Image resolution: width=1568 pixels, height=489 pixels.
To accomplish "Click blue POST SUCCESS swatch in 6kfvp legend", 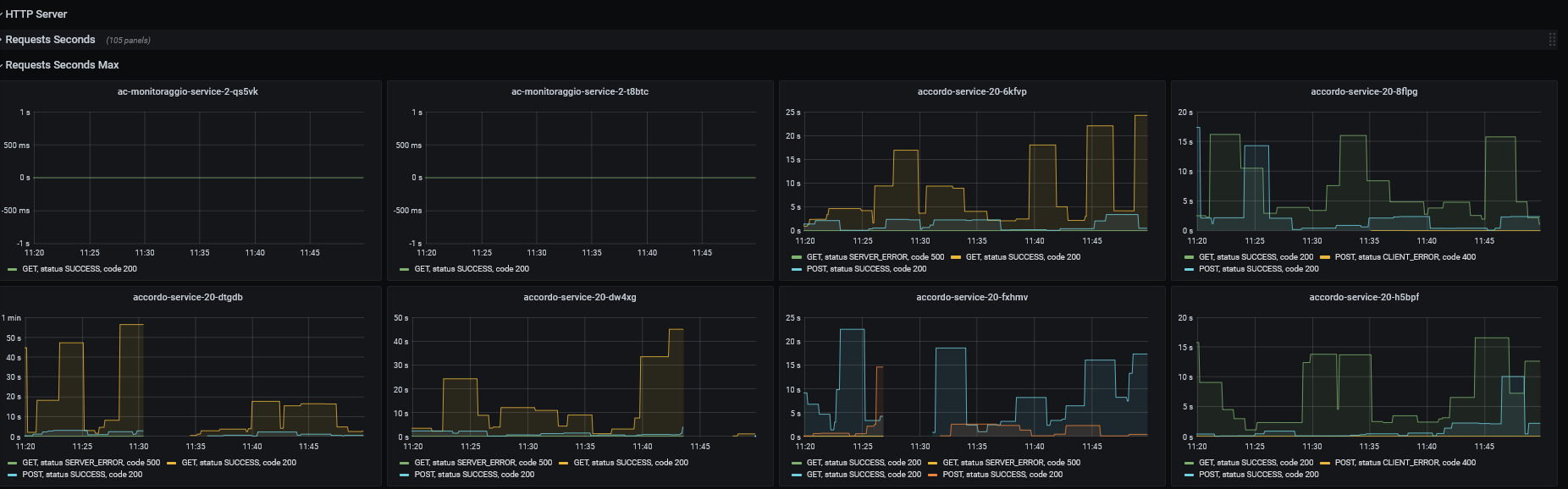I will [796, 269].
